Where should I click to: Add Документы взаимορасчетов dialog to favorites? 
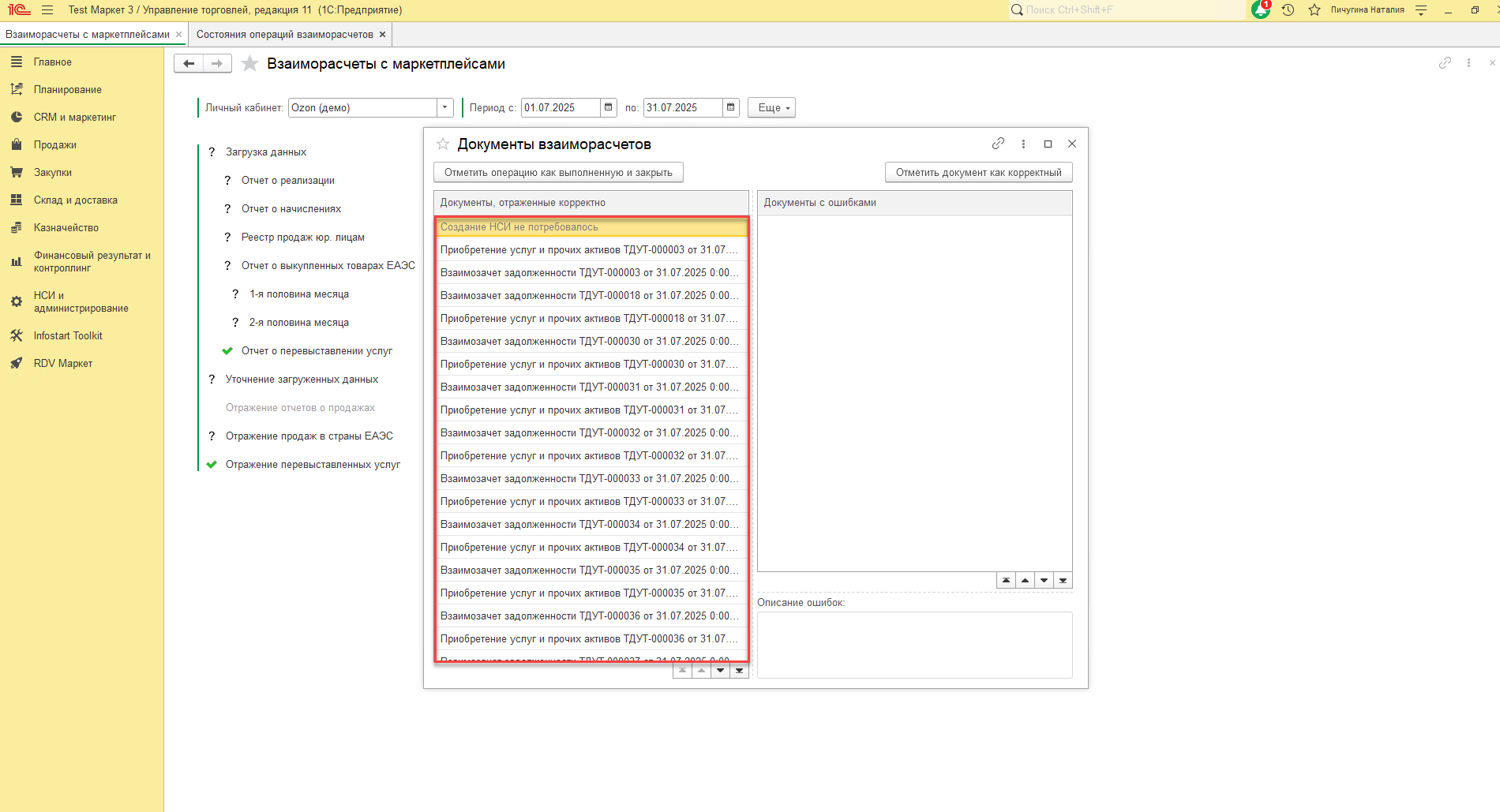[443, 144]
